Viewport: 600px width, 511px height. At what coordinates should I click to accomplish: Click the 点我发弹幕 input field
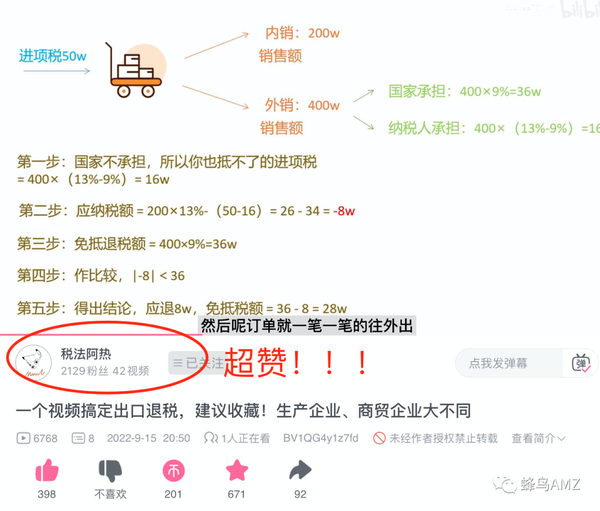click(x=509, y=363)
